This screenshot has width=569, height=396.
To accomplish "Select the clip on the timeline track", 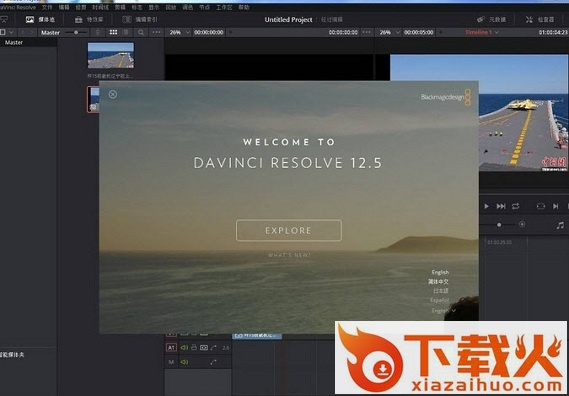I will click(257, 336).
